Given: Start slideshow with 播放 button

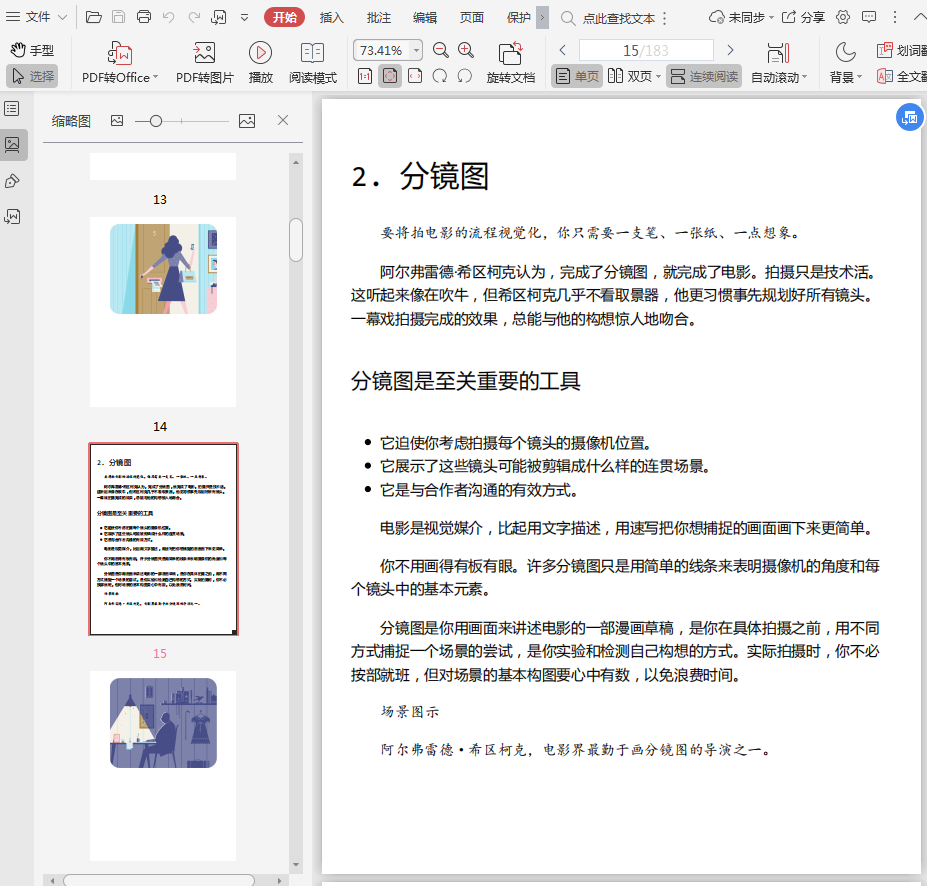Looking at the screenshot, I should tap(260, 53).
